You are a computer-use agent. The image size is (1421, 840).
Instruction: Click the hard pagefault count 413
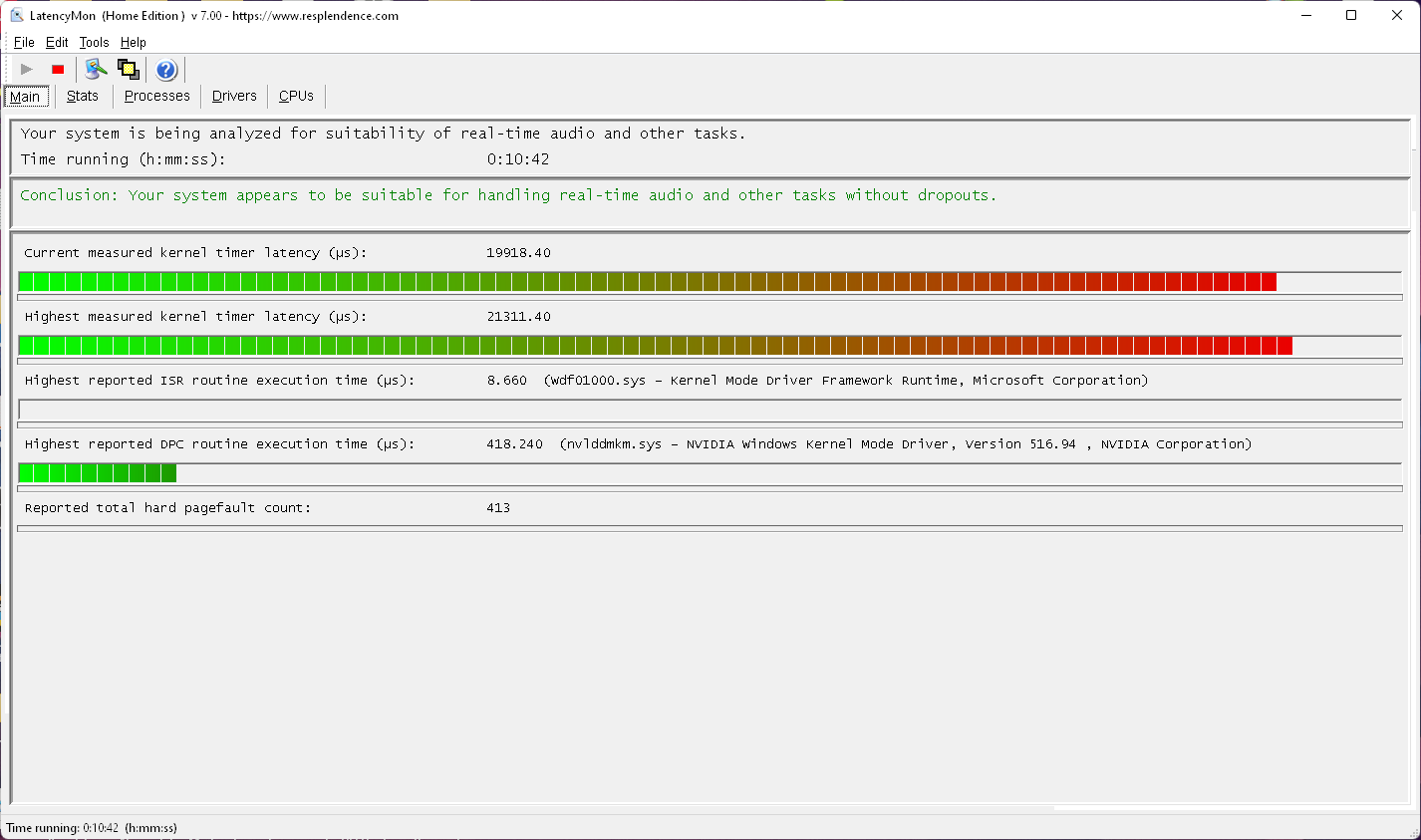[498, 508]
